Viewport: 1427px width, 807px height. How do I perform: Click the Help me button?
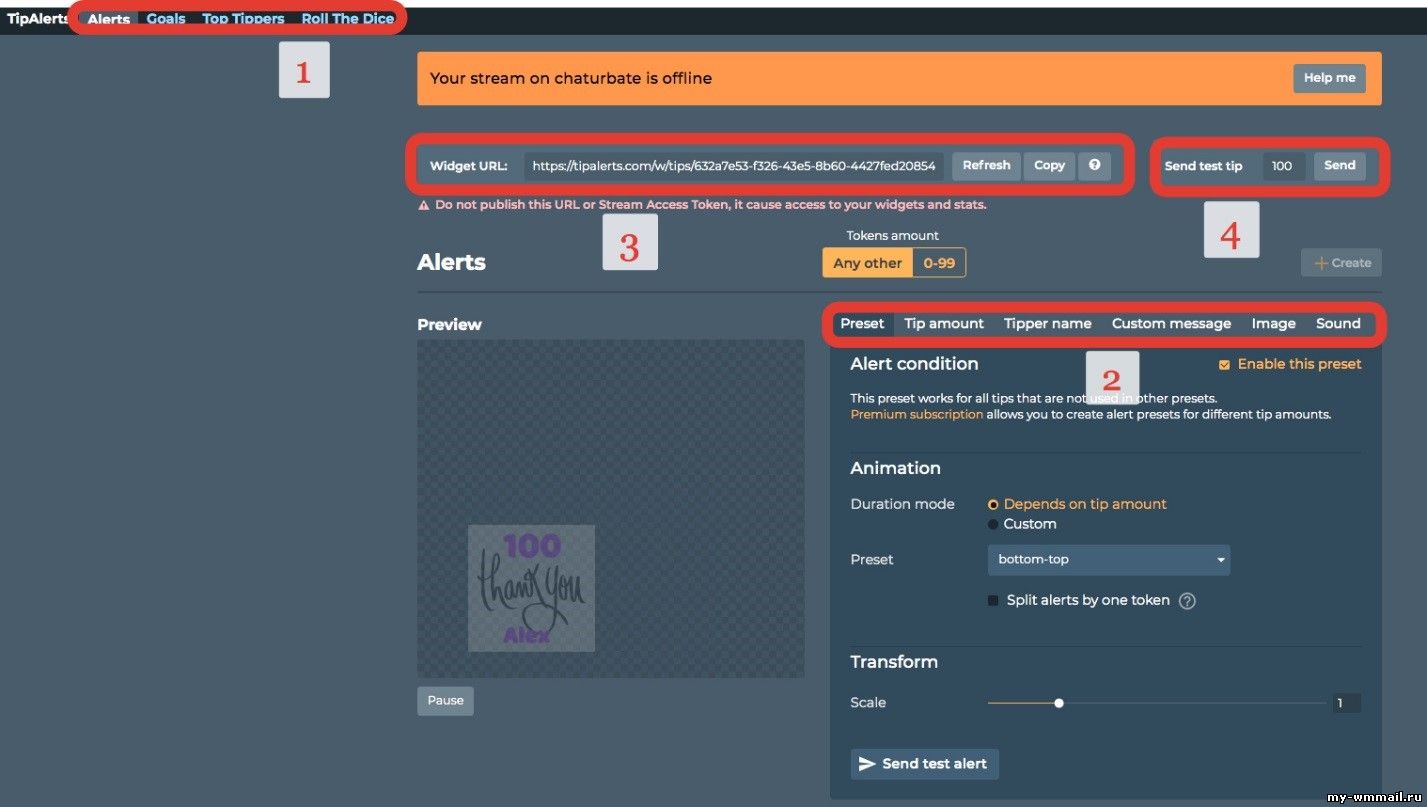pyautogui.click(x=1329, y=78)
